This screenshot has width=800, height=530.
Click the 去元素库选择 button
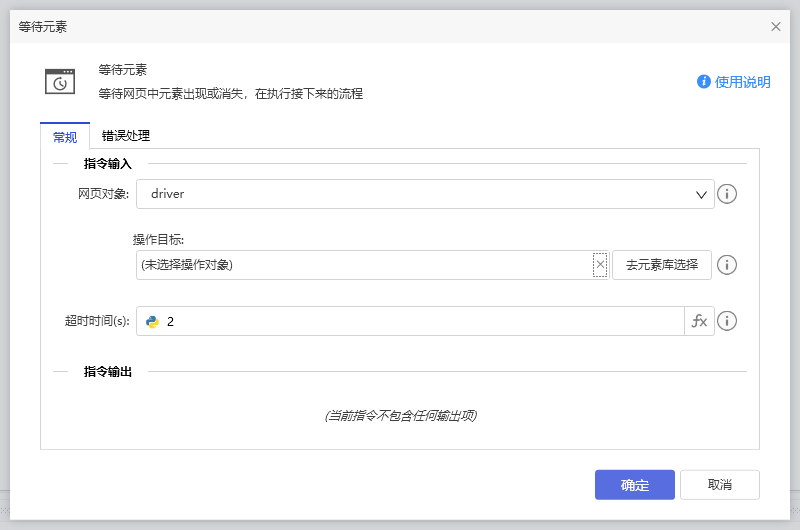(662, 265)
